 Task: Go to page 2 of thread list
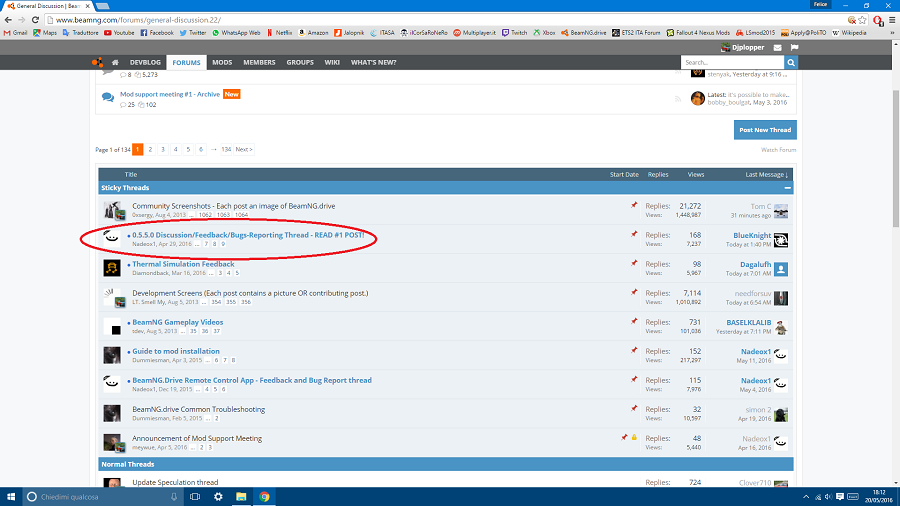150,150
